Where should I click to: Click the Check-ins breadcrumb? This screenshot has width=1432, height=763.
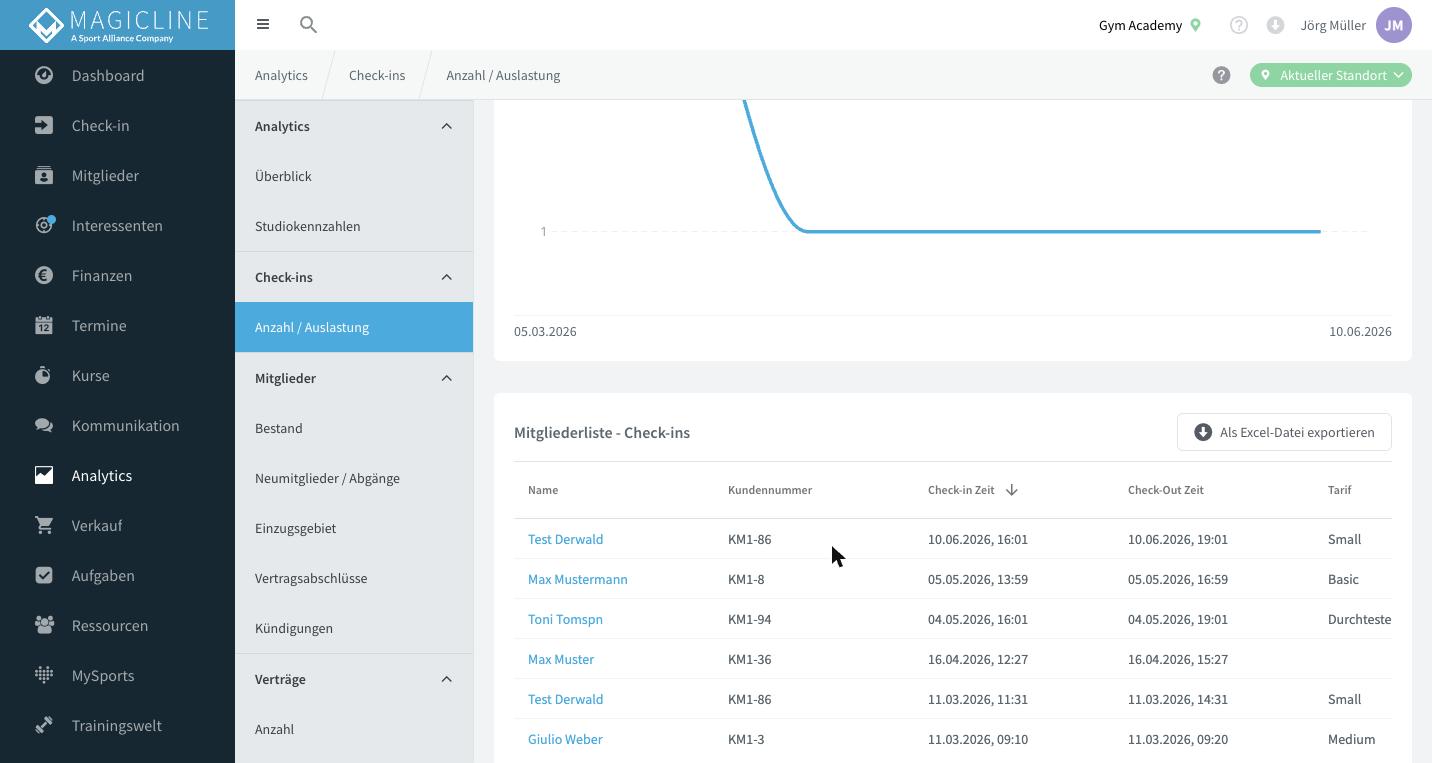click(377, 75)
